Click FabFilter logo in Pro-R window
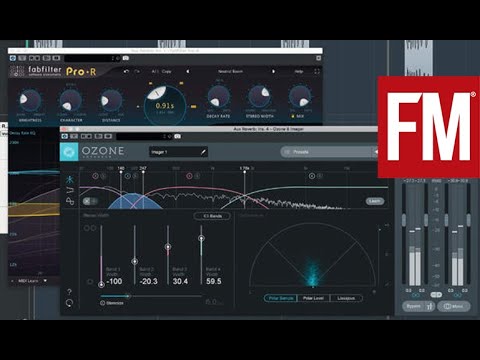 coord(36,71)
